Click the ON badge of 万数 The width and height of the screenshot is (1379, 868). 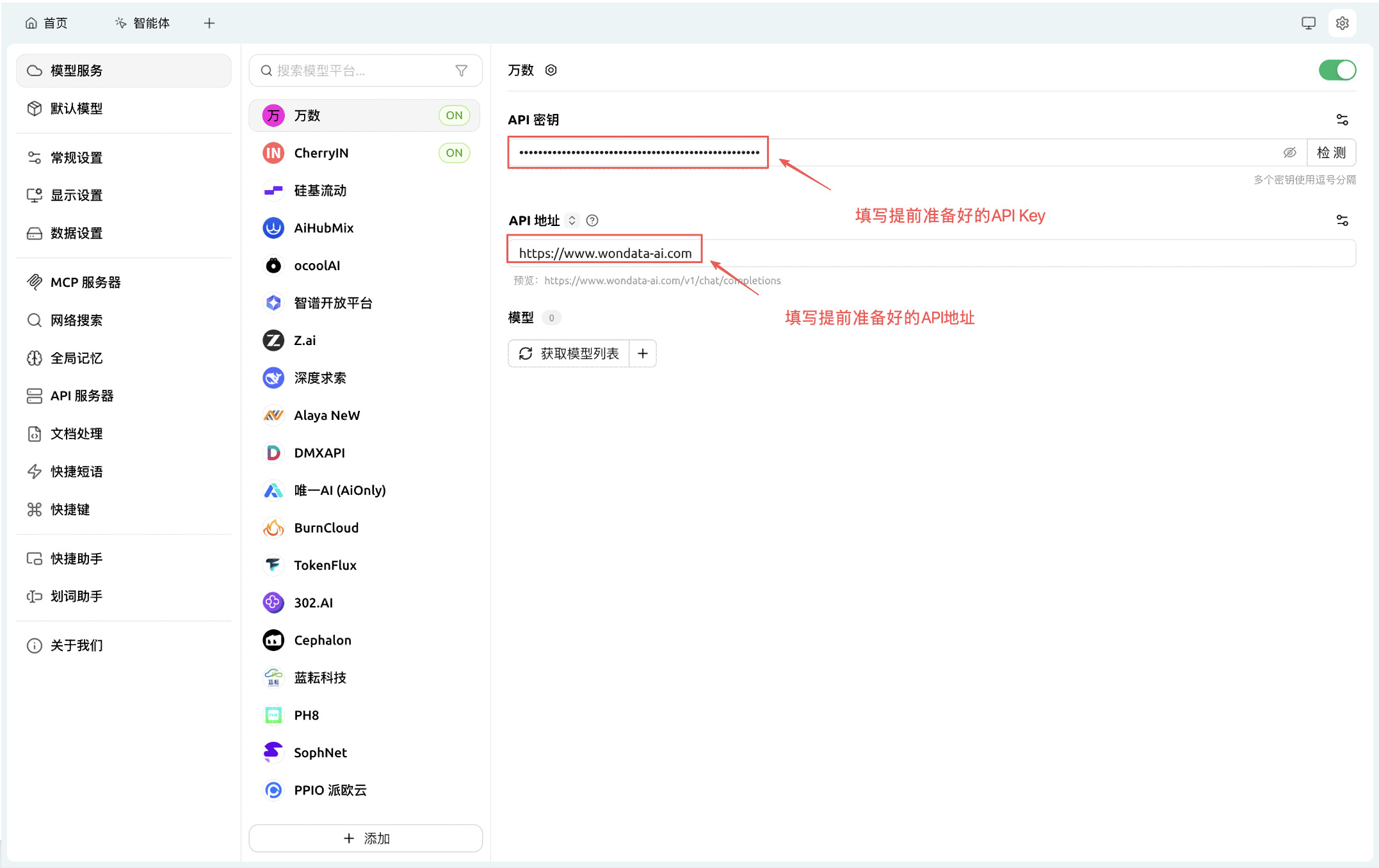[x=454, y=115]
